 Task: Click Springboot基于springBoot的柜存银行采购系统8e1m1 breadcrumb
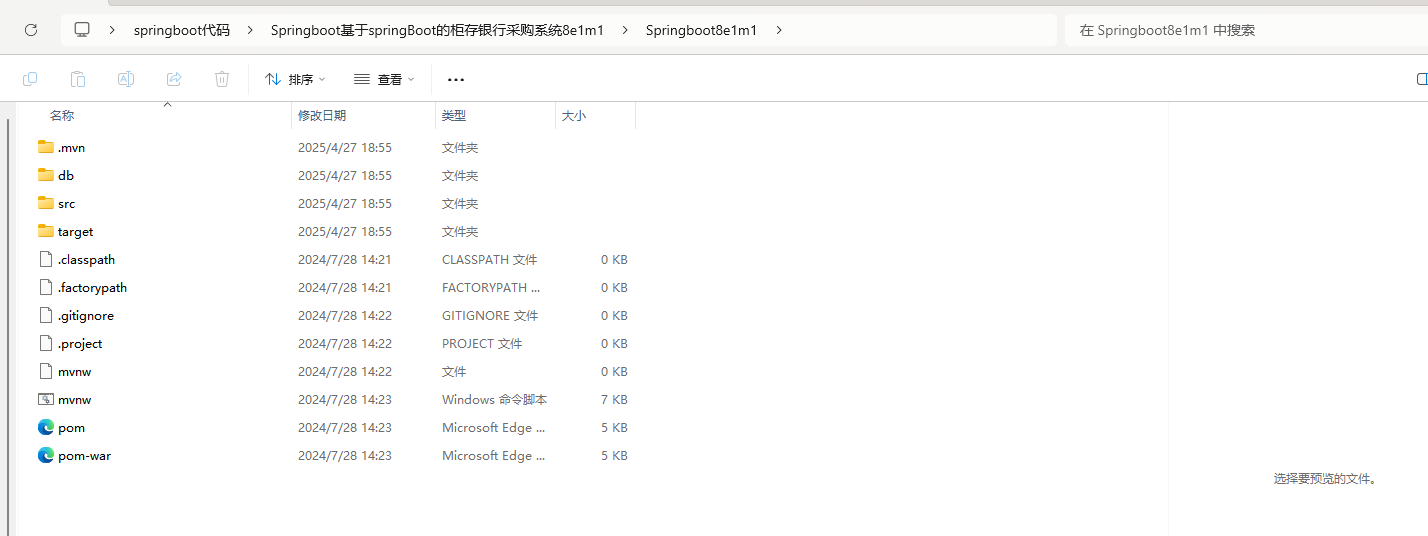(x=437, y=30)
